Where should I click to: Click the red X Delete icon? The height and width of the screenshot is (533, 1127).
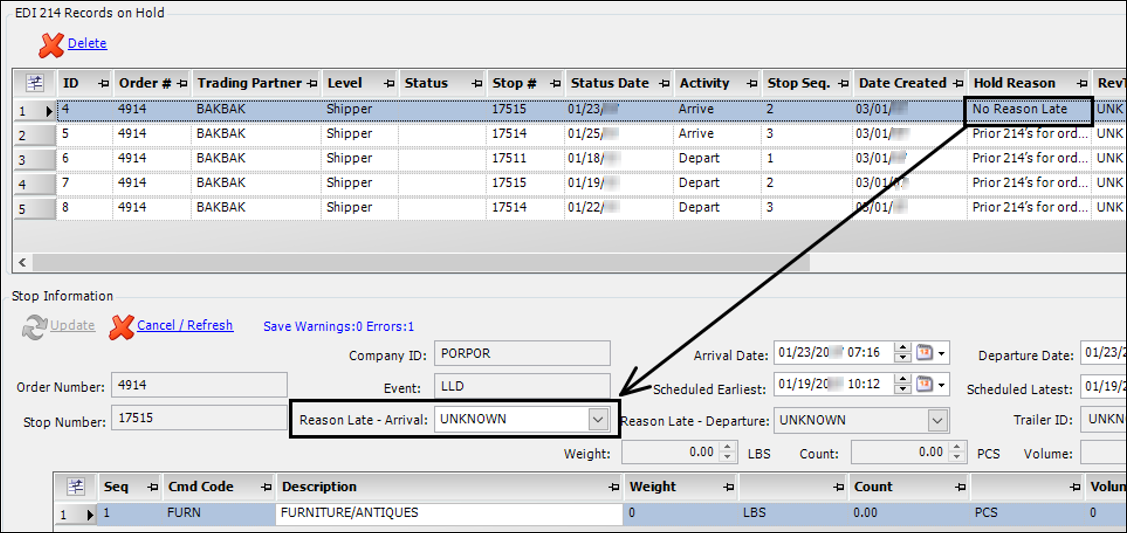pyautogui.click(x=51, y=44)
